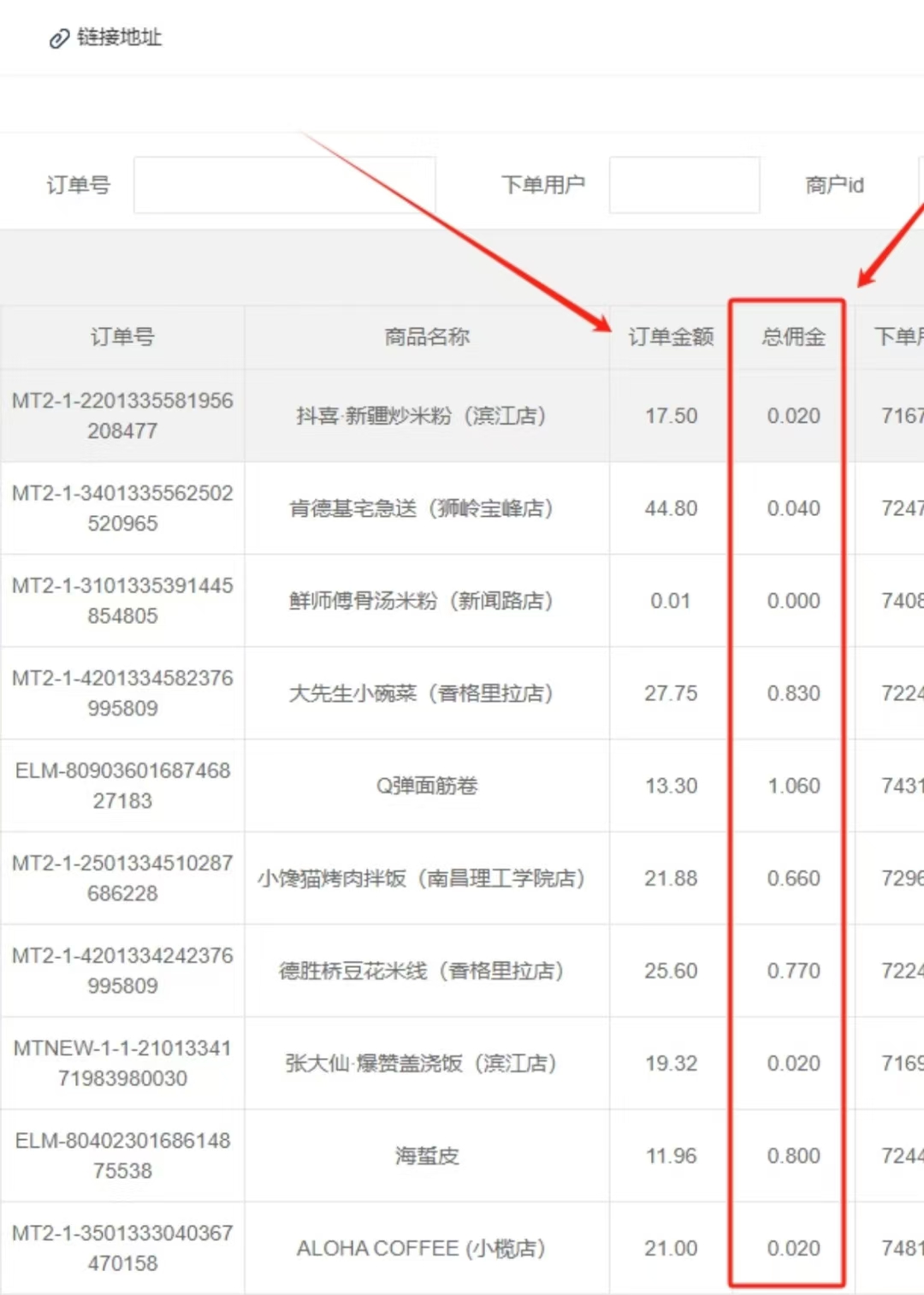
Task: Click the 商户id filter label
Action: click(x=834, y=185)
